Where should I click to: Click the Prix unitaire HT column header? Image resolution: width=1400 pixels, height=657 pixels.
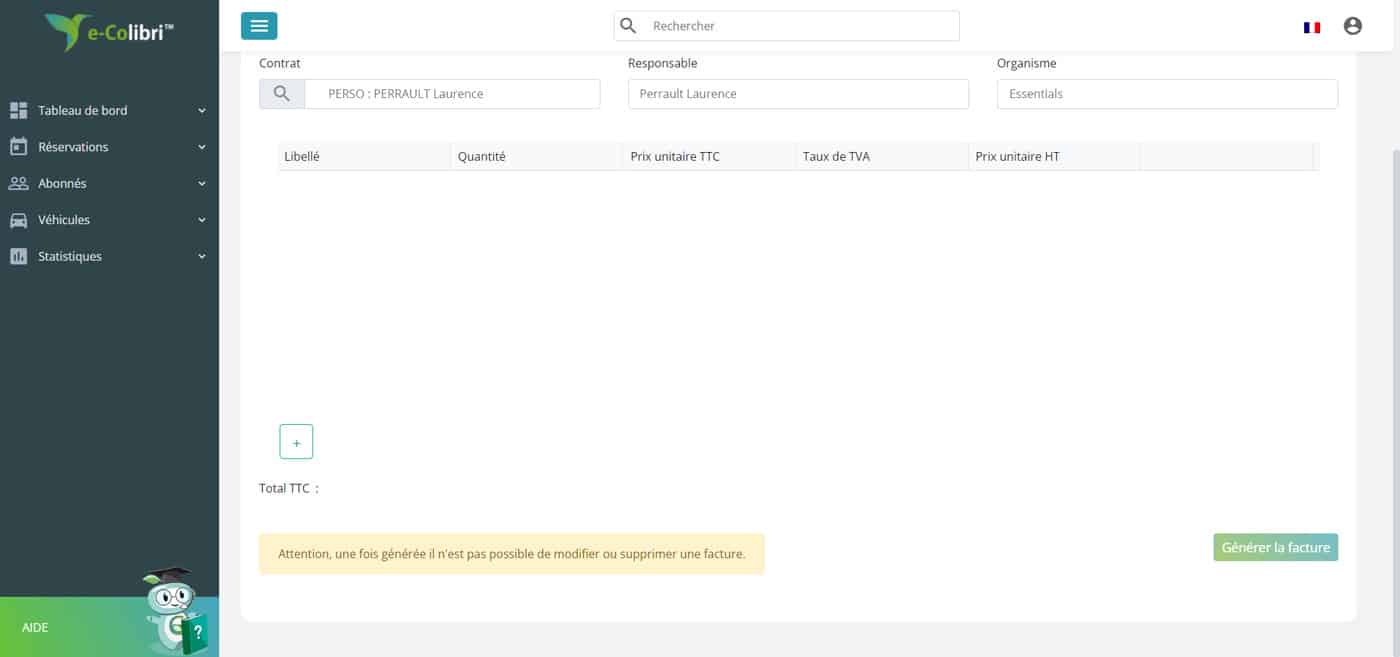pos(1055,157)
